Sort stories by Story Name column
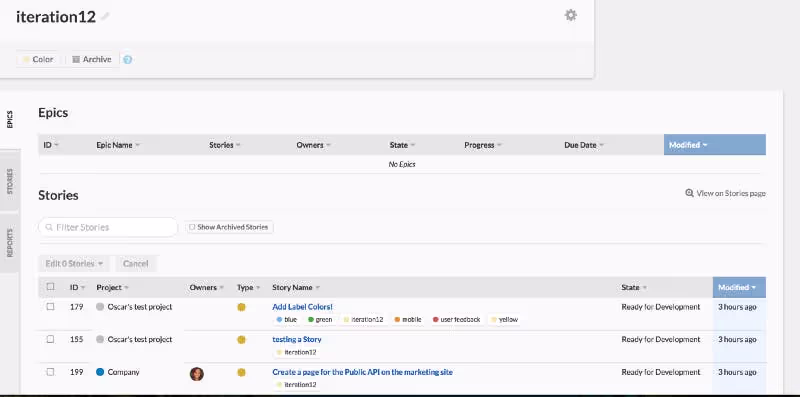 click(296, 287)
